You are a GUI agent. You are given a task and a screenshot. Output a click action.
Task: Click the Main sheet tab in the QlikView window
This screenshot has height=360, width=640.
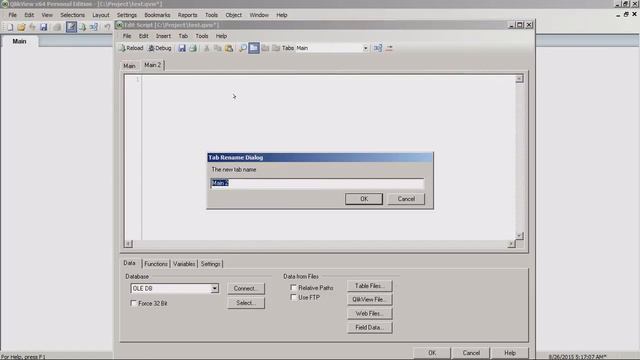(x=19, y=41)
